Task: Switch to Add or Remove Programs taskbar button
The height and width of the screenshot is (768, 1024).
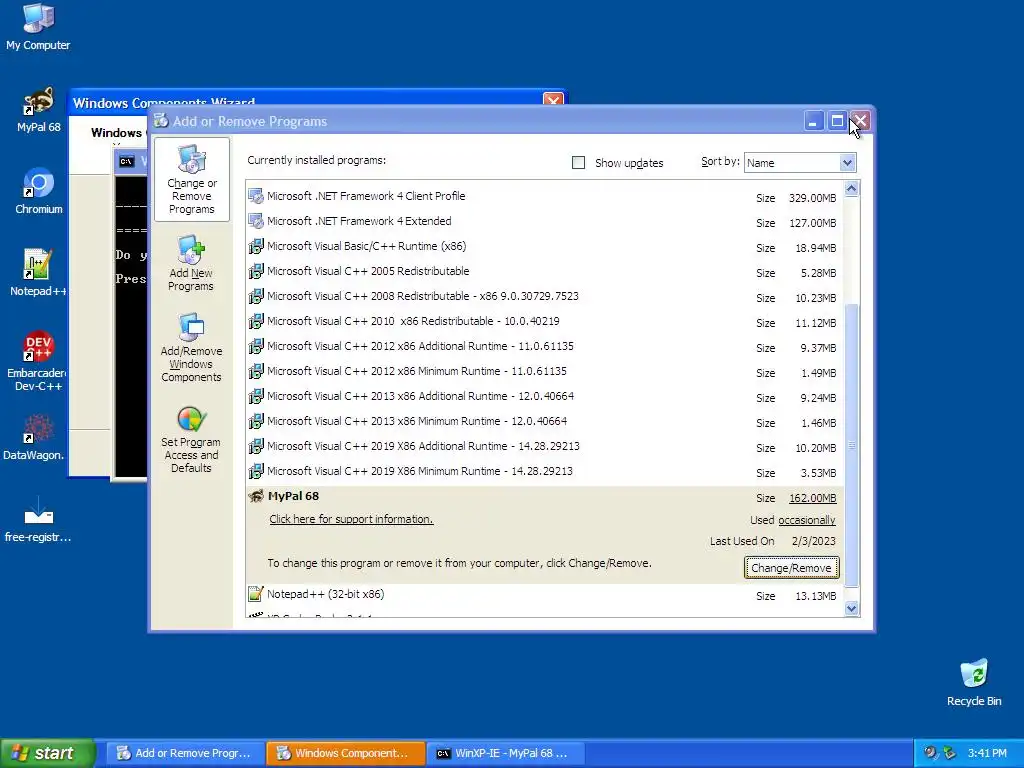Action: click(184, 753)
